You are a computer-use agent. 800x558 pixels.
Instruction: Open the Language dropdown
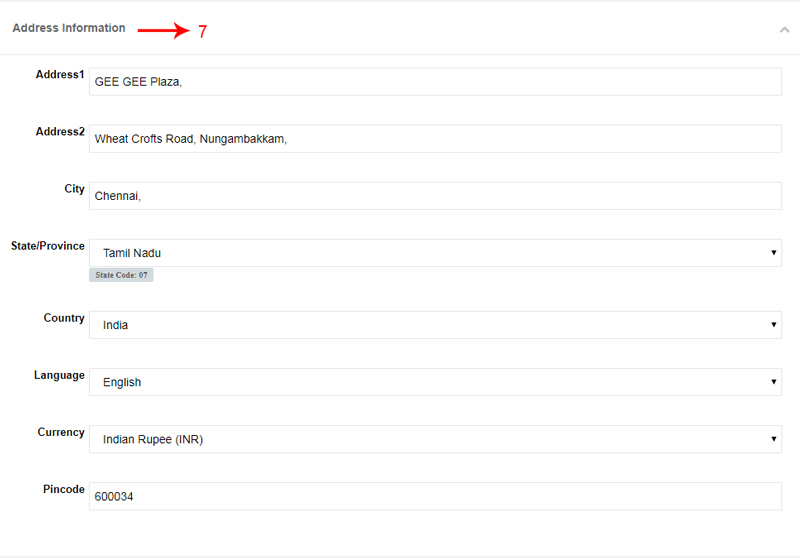click(x=435, y=382)
